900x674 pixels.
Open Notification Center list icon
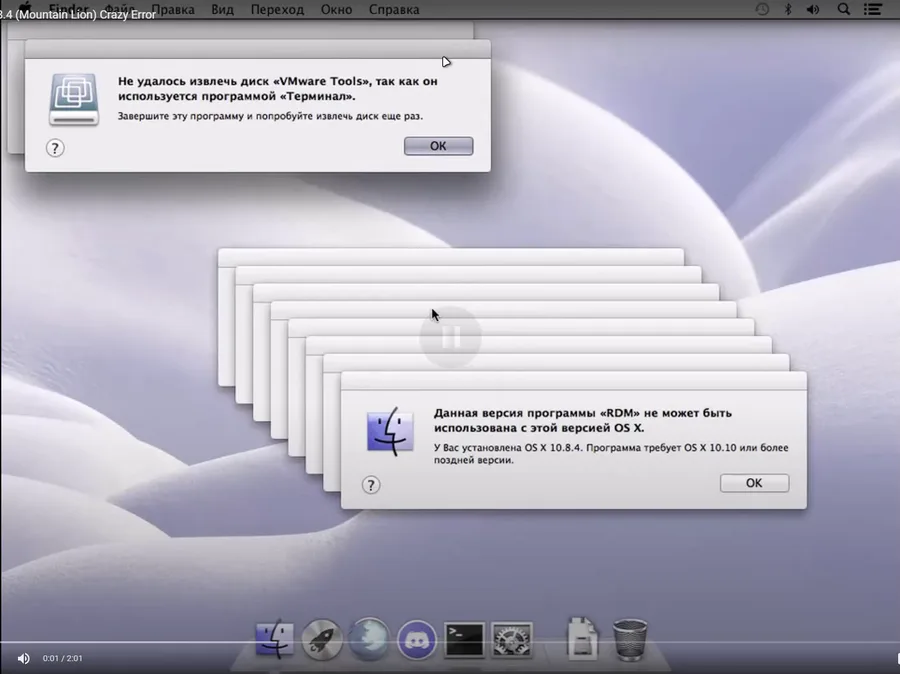point(873,9)
